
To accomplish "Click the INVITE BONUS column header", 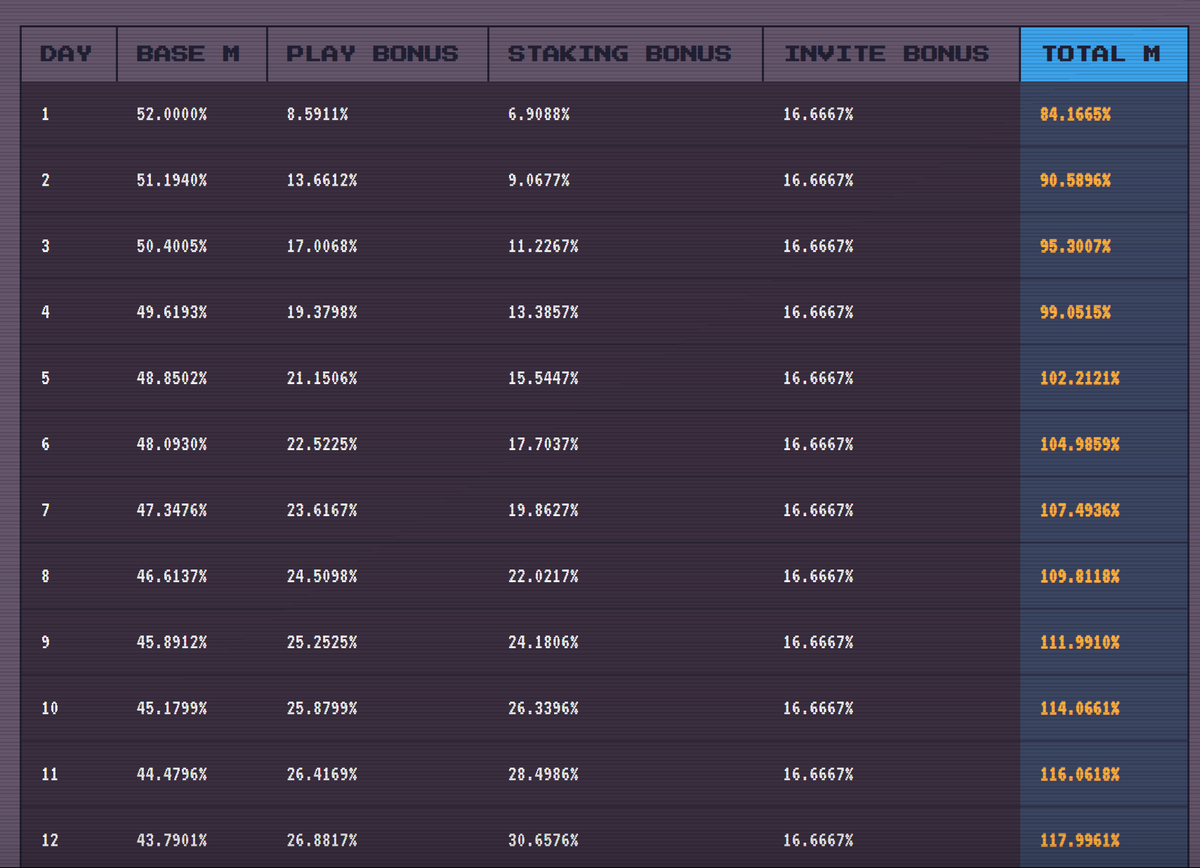I will coord(891,54).
